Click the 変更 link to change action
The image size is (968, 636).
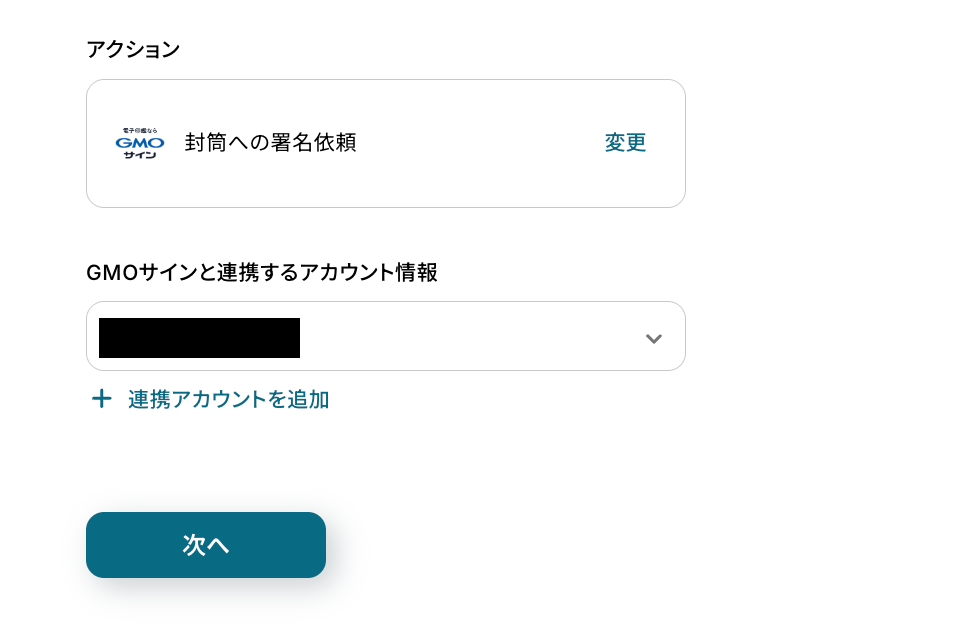pyautogui.click(x=625, y=143)
